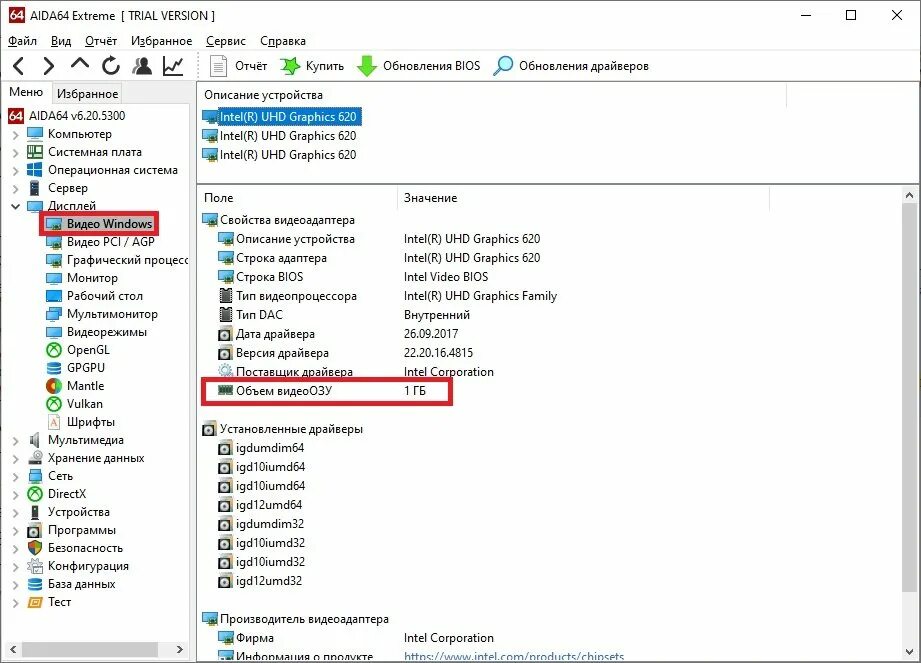921x663 pixels.
Task: Click the Отчёт report toolbar button
Action: [238, 66]
